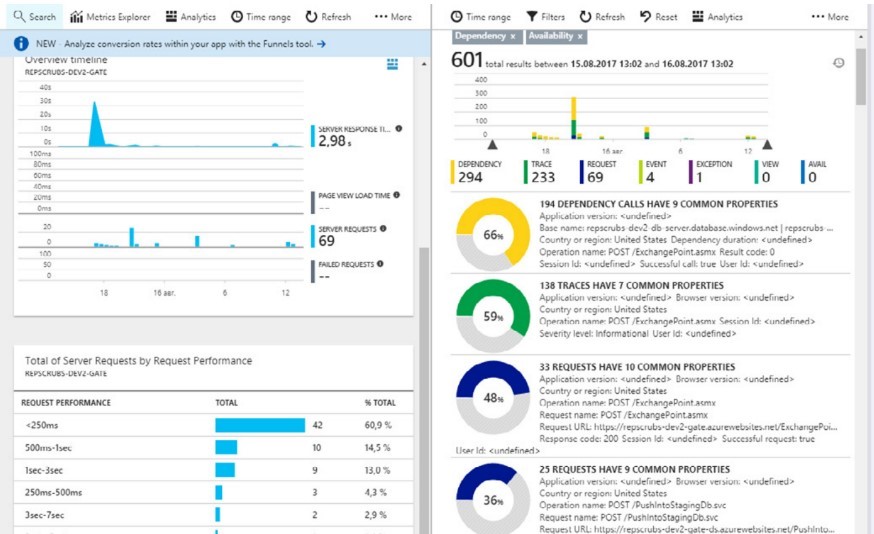874x534 pixels.
Task: Click the clock history icon near results count
Action: point(838,63)
